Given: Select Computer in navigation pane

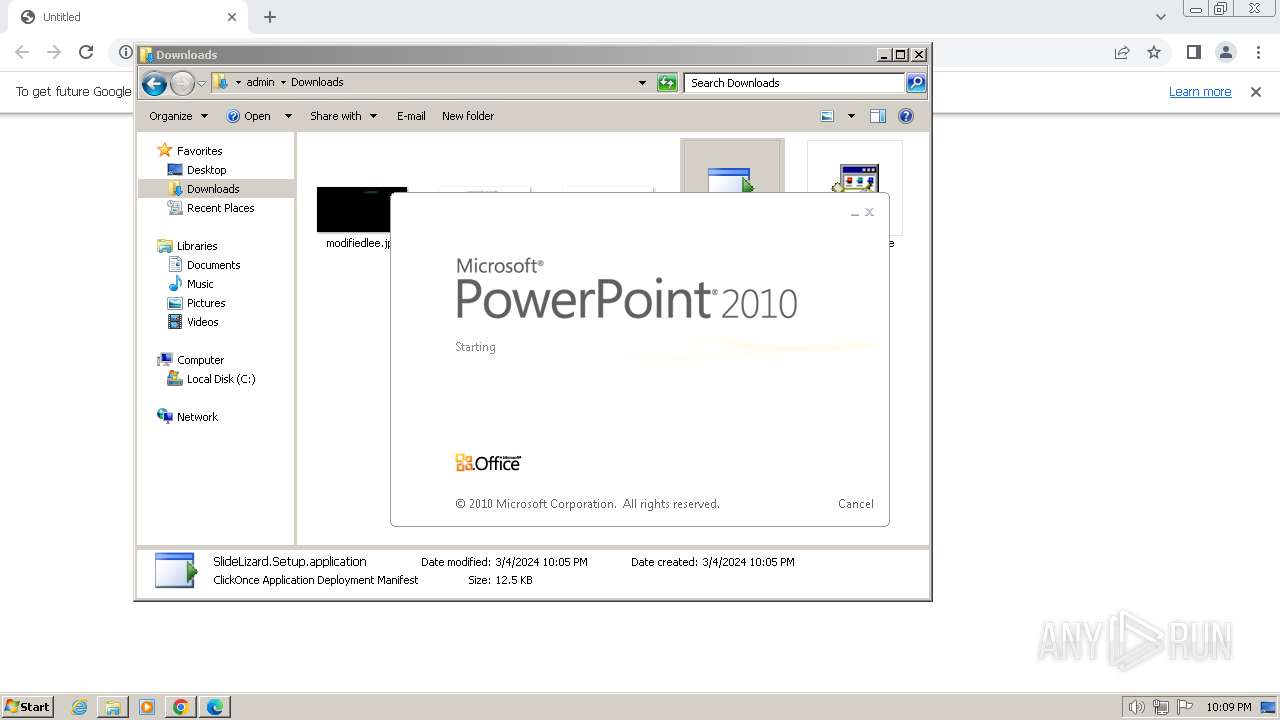Looking at the screenshot, I should (x=200, y=360).
